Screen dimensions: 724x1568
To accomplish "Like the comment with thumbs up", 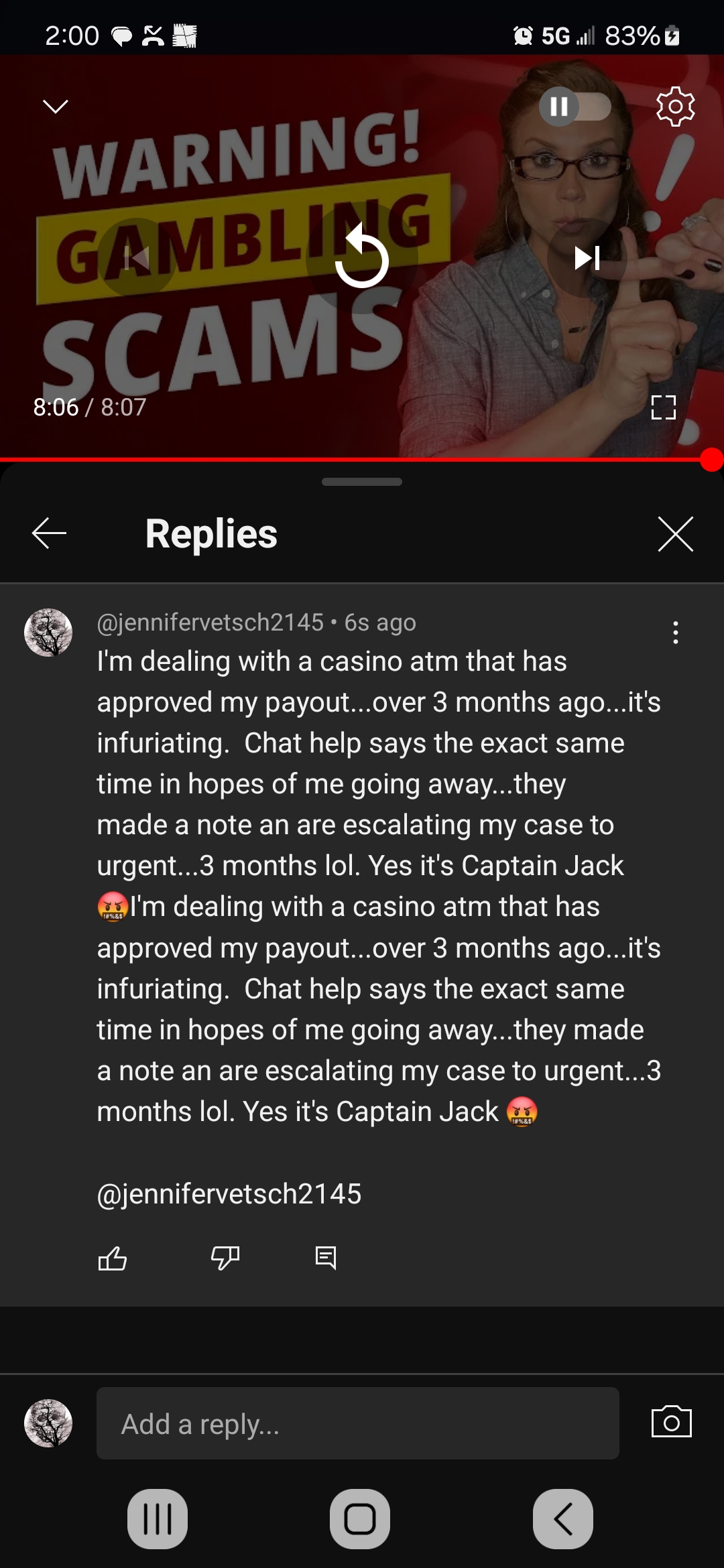I will (113, 1258).
